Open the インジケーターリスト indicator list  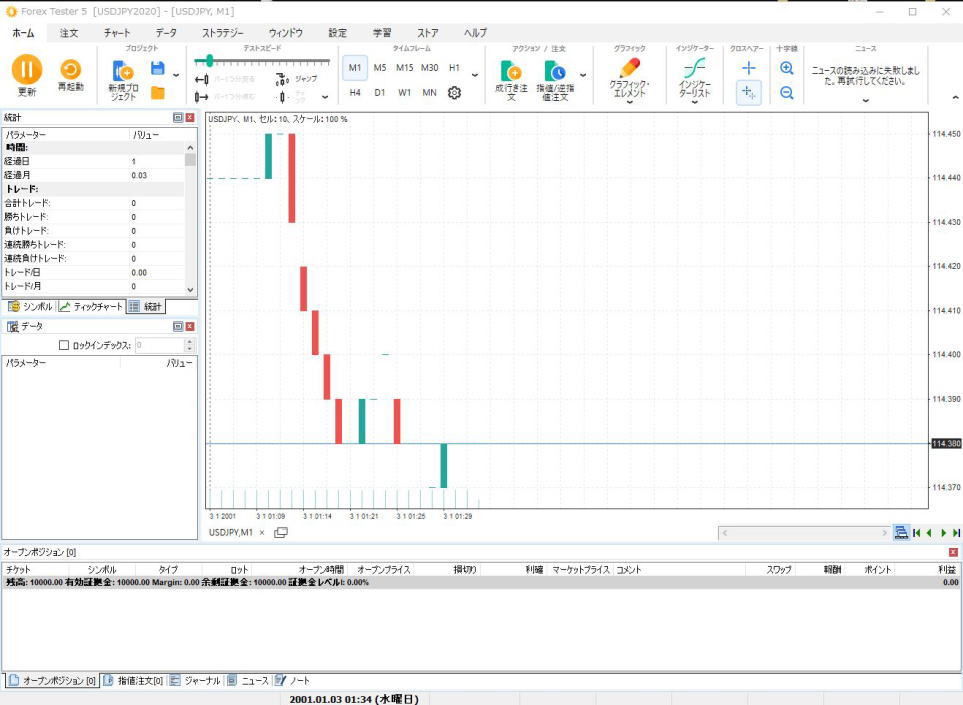[x=694, y=79]
